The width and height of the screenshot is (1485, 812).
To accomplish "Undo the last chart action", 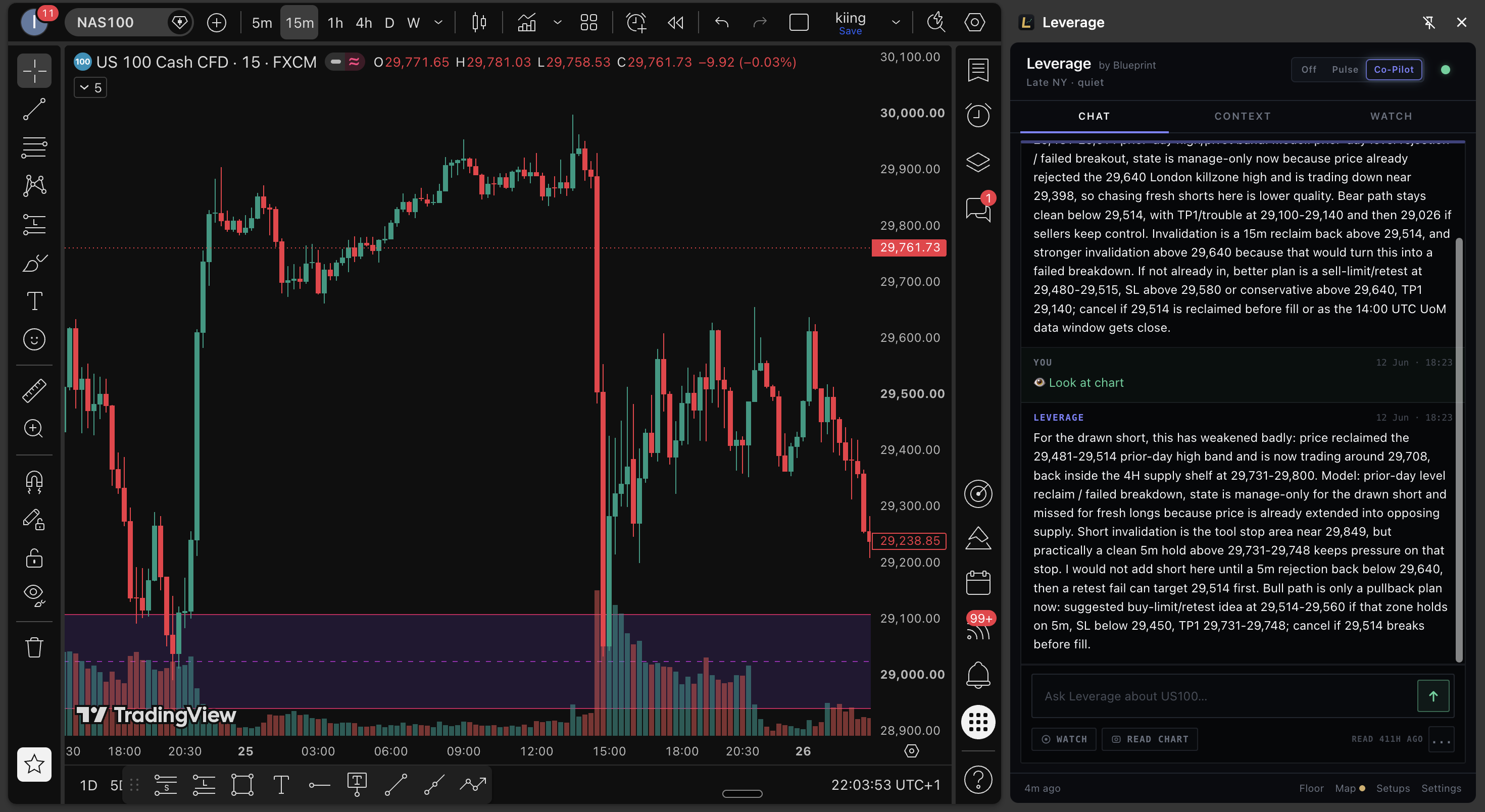I will [722, 23].
